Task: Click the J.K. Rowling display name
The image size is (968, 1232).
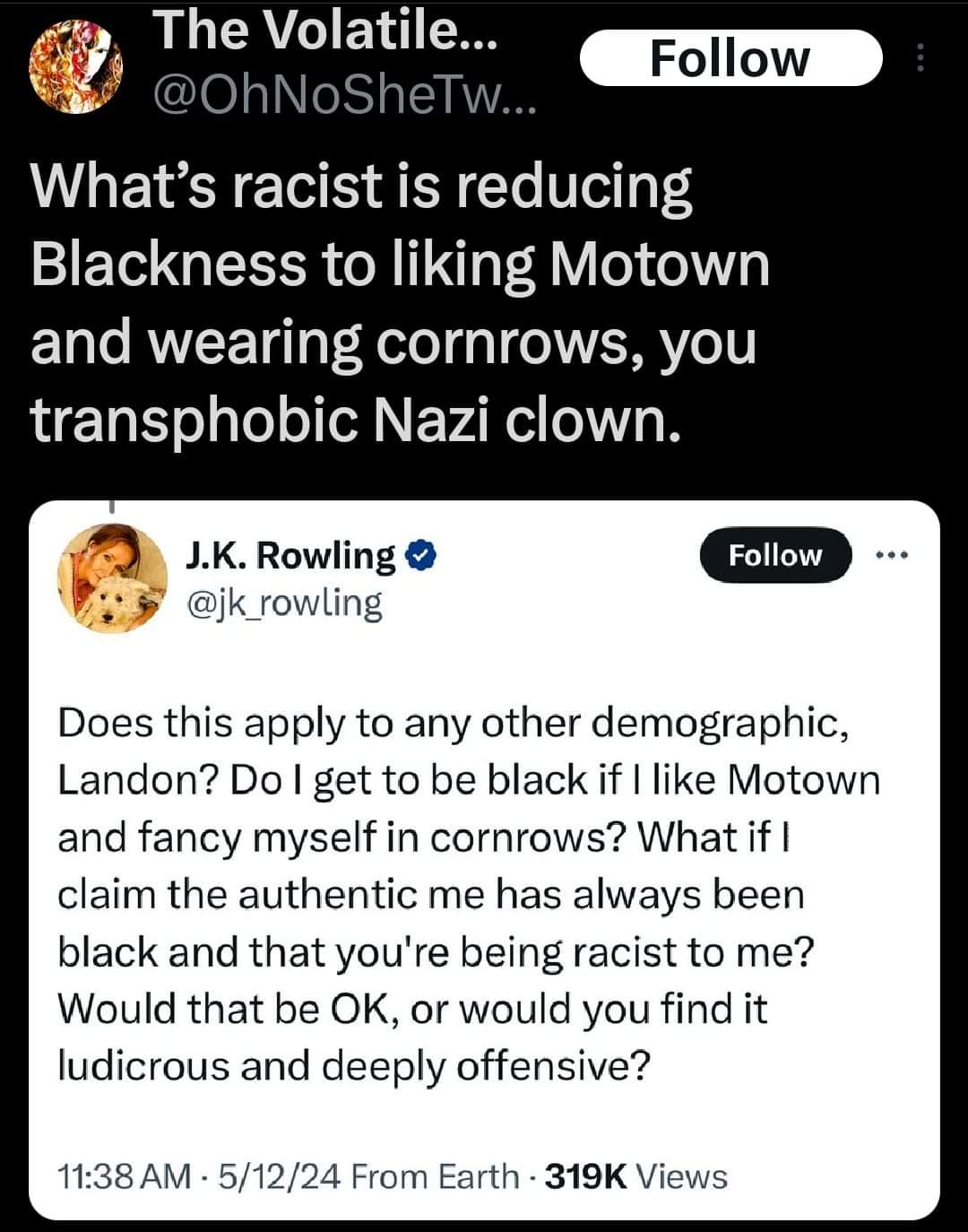Action: (x=290, y=556)
